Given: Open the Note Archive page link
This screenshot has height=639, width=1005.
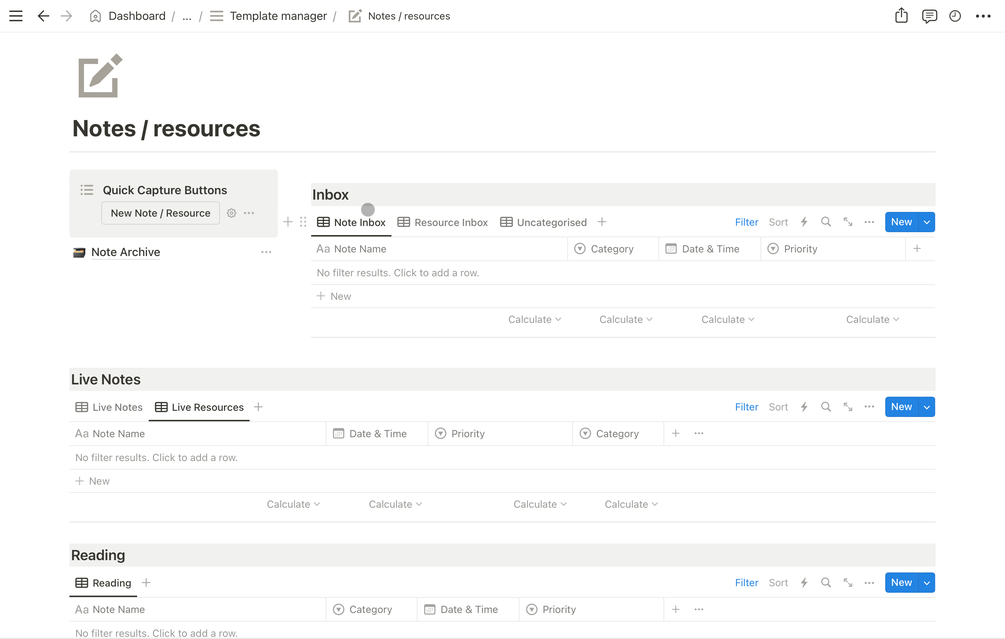Looking at the screenshot, I should 125,252.
